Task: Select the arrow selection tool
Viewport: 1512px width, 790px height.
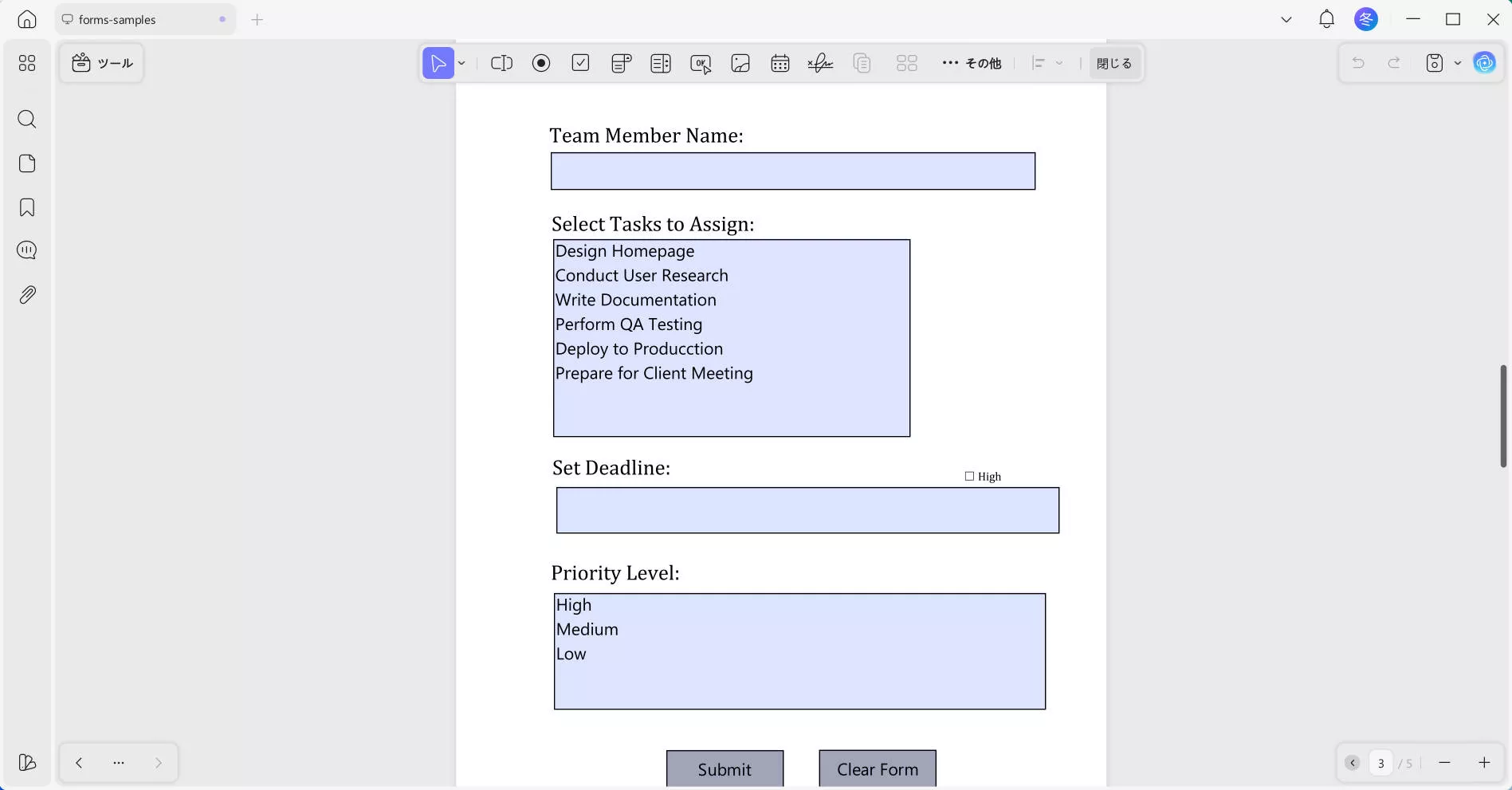Action: click(x=438, y=63)
